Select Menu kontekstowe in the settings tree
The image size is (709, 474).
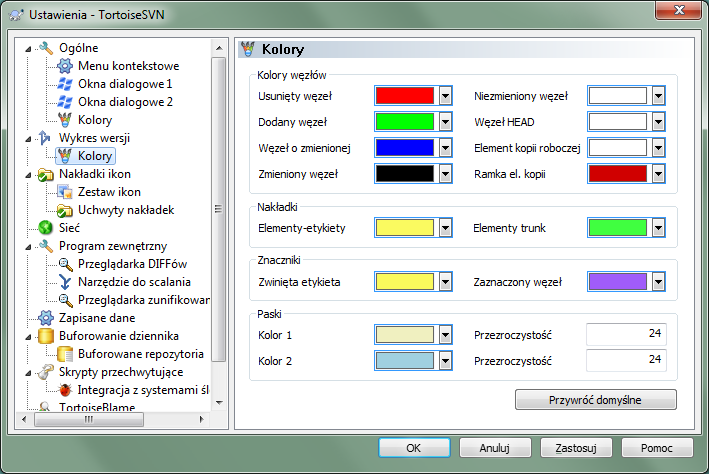pyautogui.click(x=128, y=66)
